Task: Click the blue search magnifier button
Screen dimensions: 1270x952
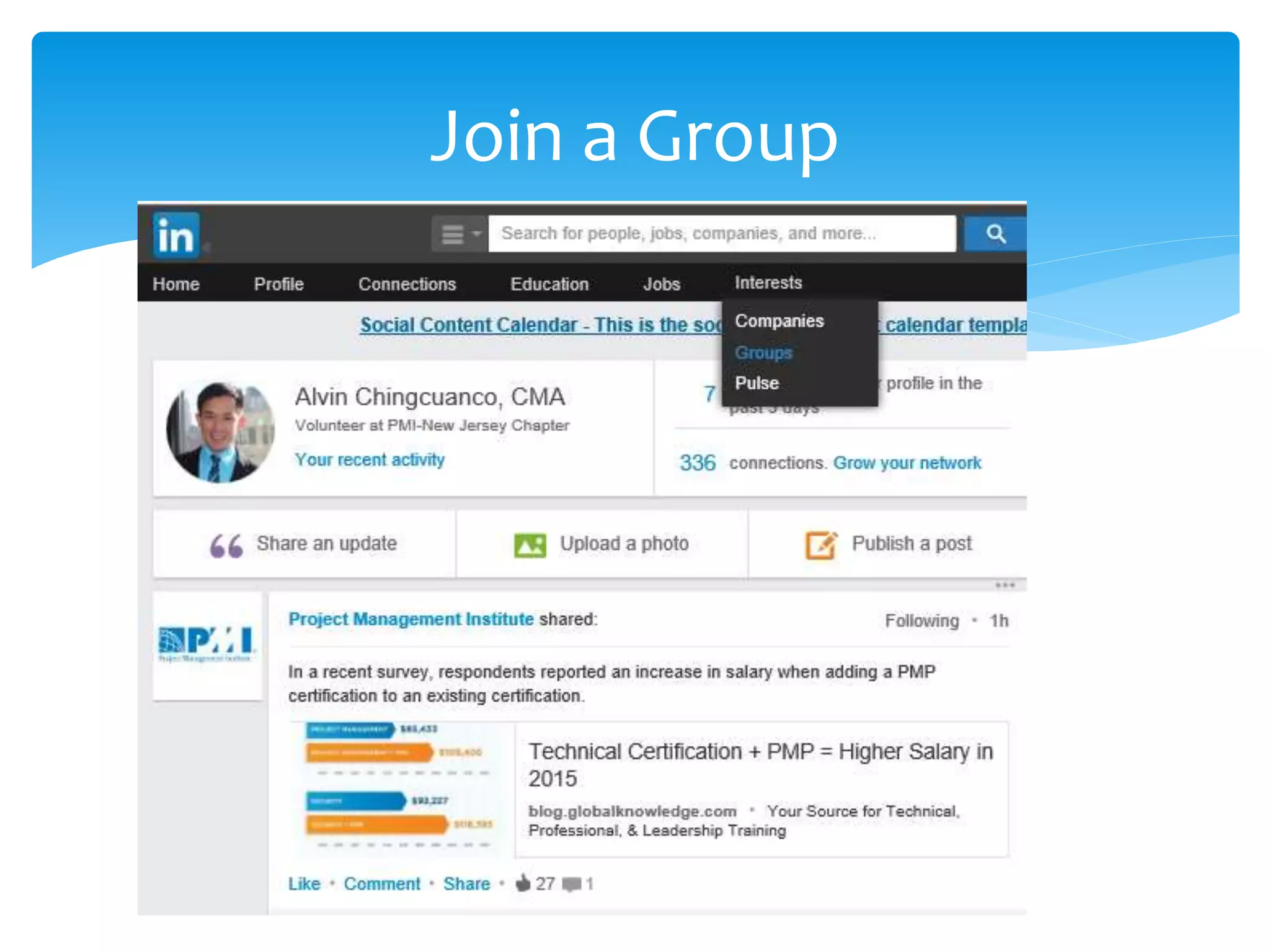Action: [995, 234]
